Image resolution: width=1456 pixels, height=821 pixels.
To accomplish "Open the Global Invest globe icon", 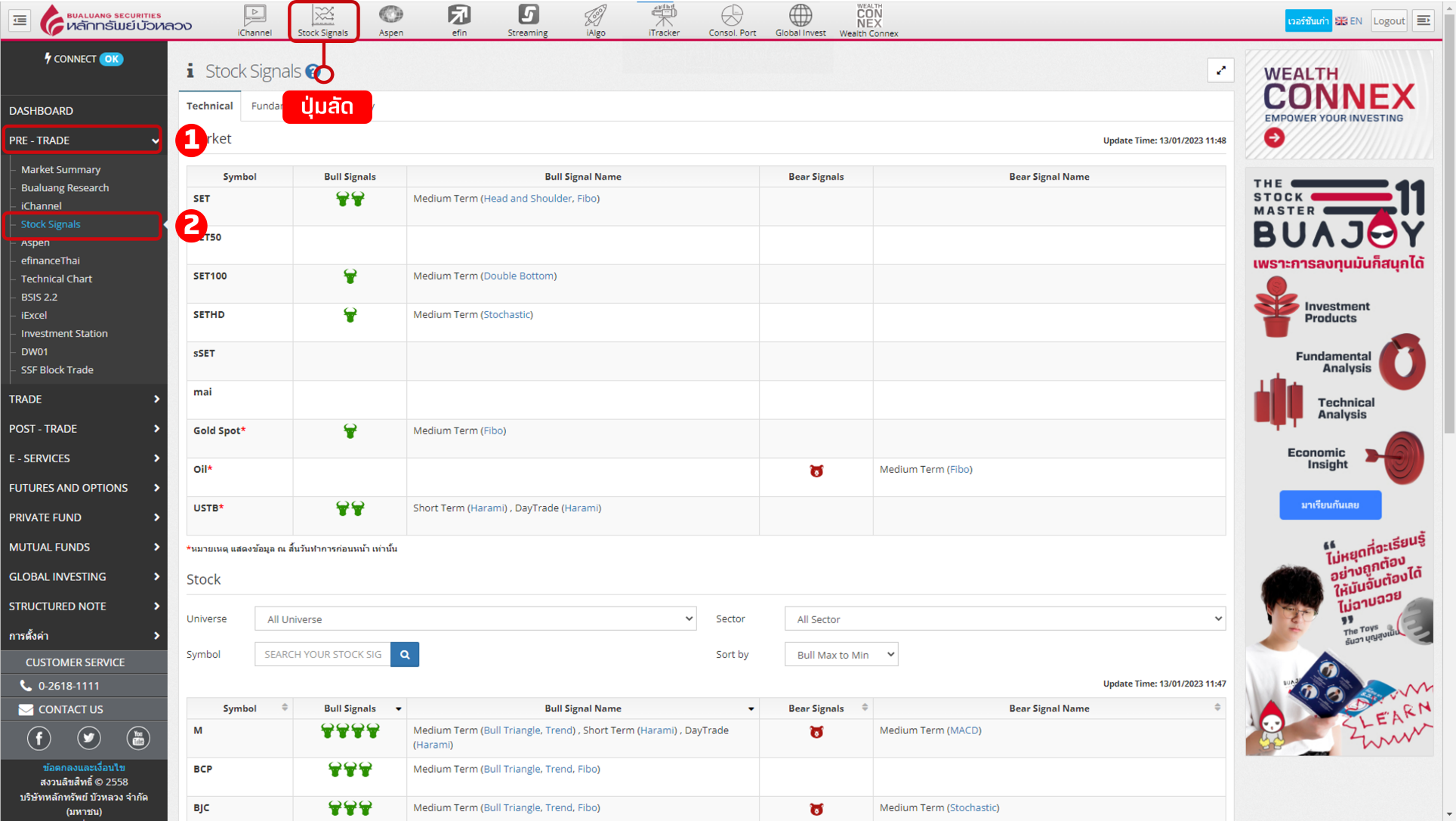I will click(x=800, y=20).
